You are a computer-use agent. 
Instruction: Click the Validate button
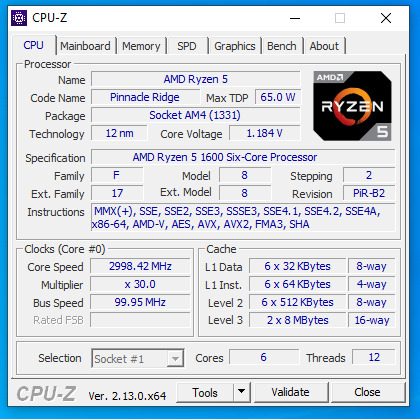coord(291,392)
